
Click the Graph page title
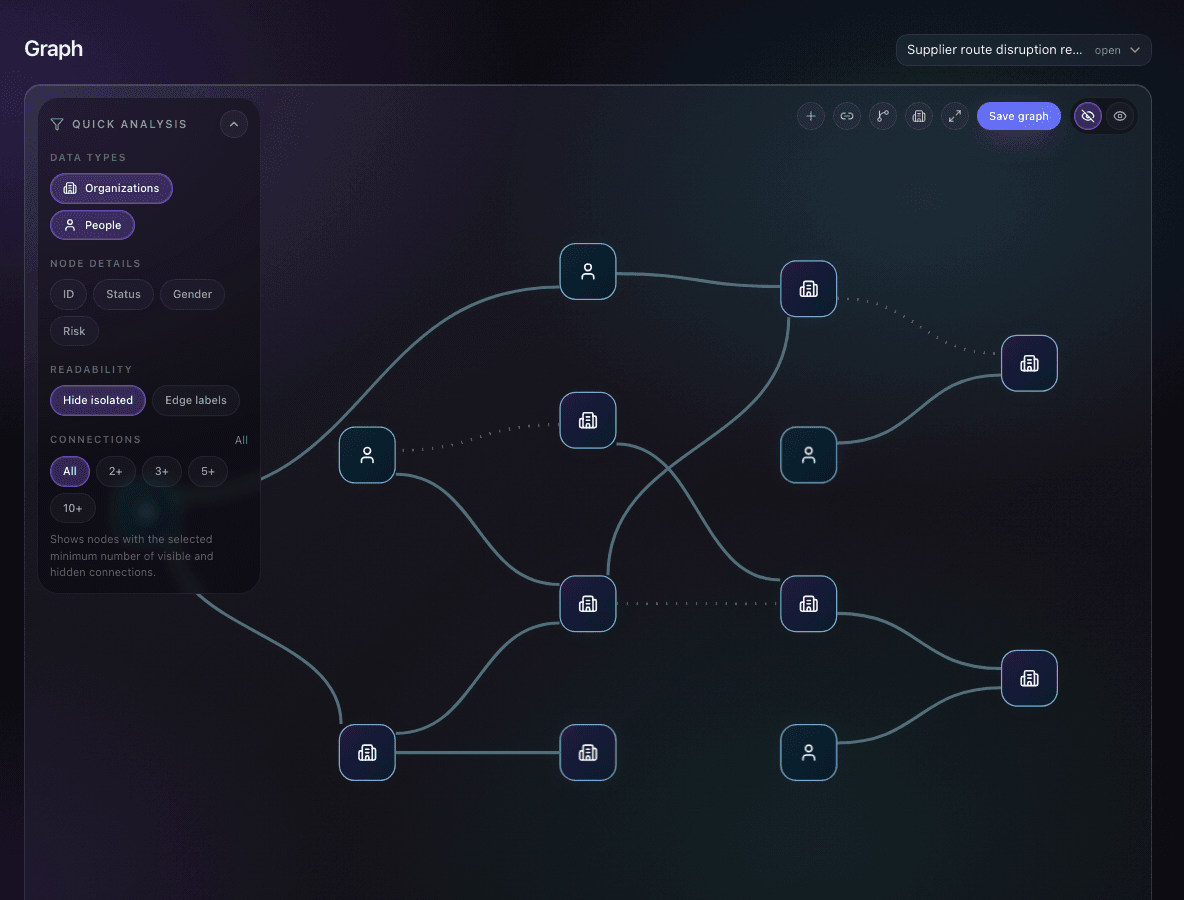point(54,48)
